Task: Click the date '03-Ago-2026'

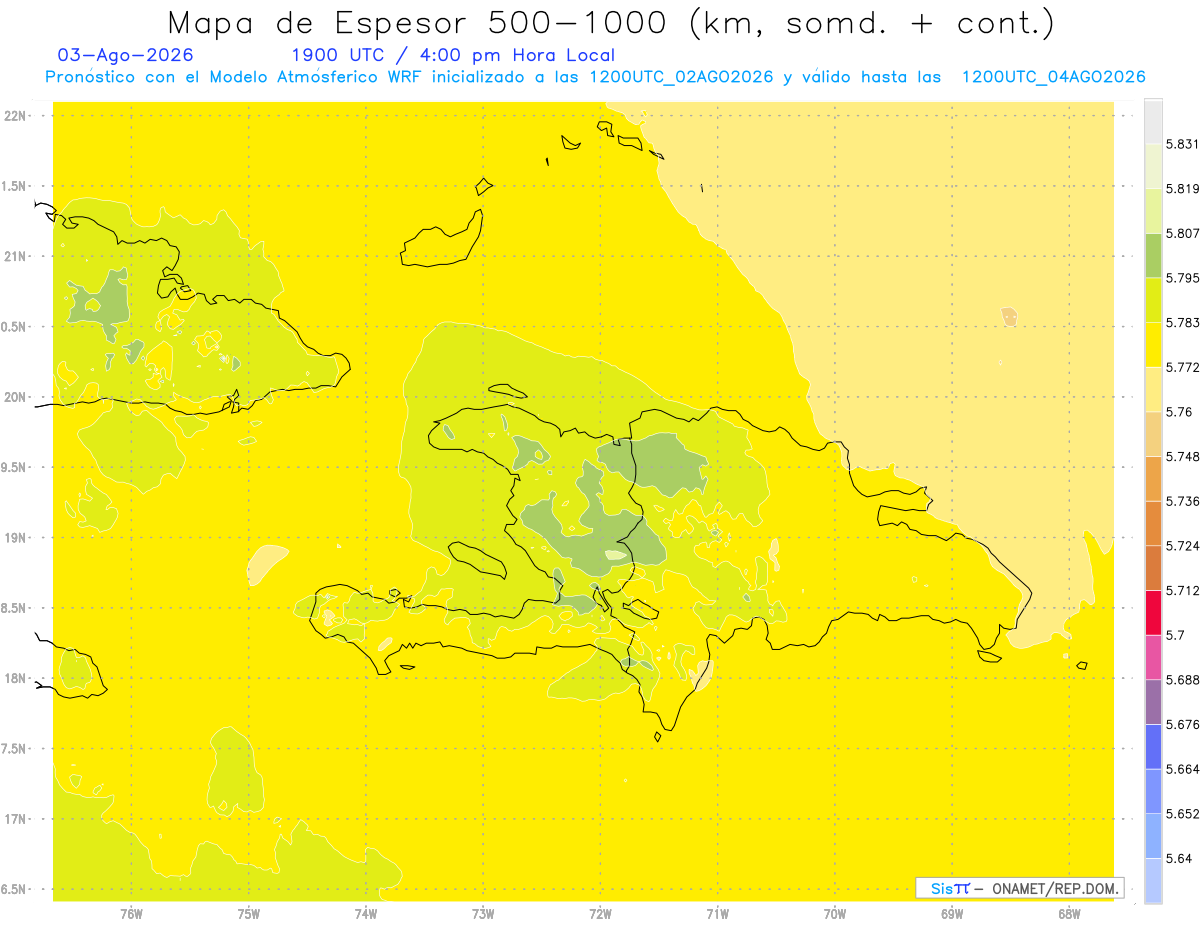Action: pyautogui.click(x=125, y=55)
